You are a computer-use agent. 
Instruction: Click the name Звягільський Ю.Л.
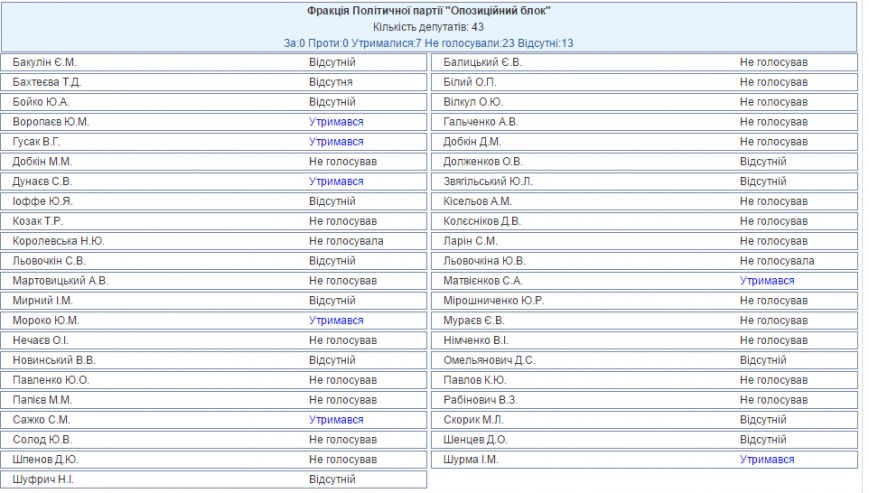click(488, 182)
